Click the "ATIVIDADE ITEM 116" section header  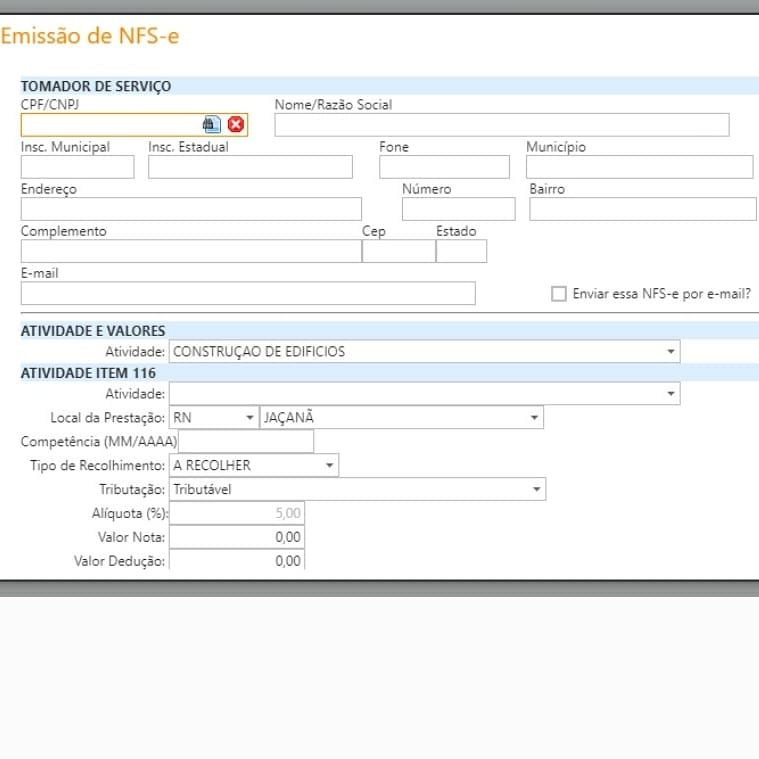tap(88, 373)
